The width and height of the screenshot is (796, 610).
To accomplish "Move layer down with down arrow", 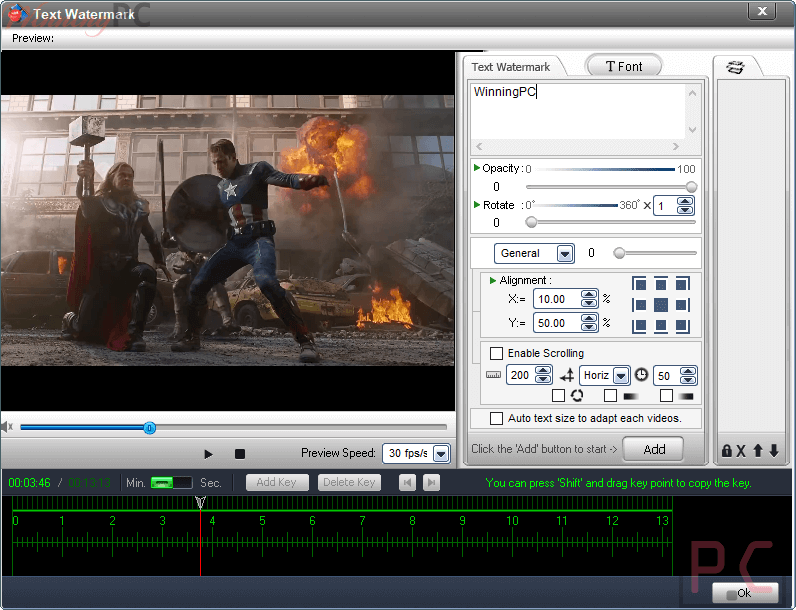I will click(x=774, y=450).
